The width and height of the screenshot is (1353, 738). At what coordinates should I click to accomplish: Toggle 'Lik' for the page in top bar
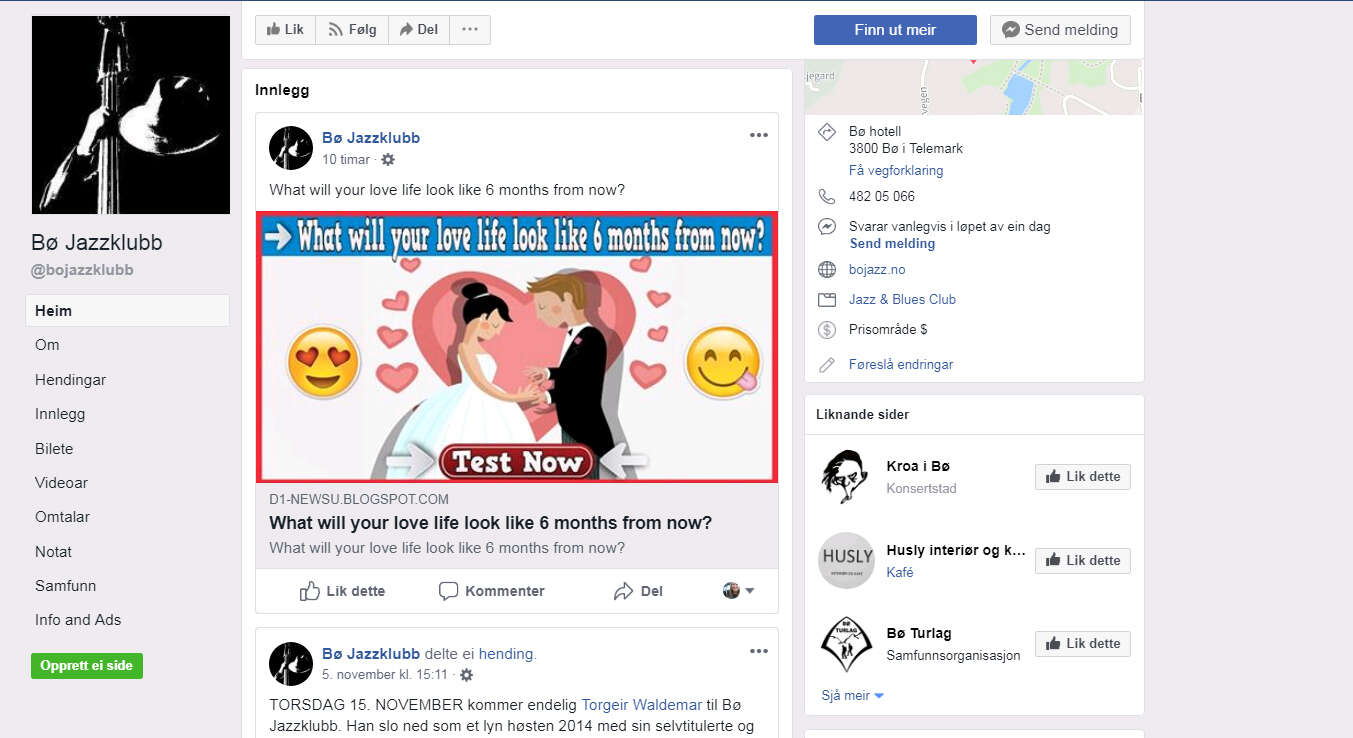[x=285, y=30]
